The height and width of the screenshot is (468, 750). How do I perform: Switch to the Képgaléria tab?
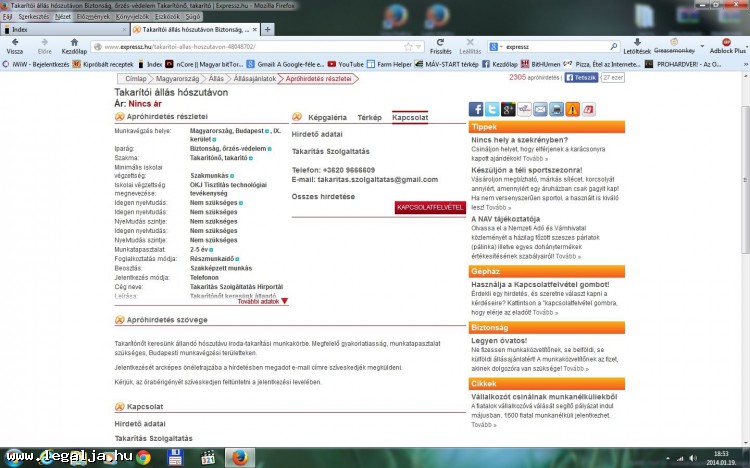pyautogui.click(x=329, y=117)
